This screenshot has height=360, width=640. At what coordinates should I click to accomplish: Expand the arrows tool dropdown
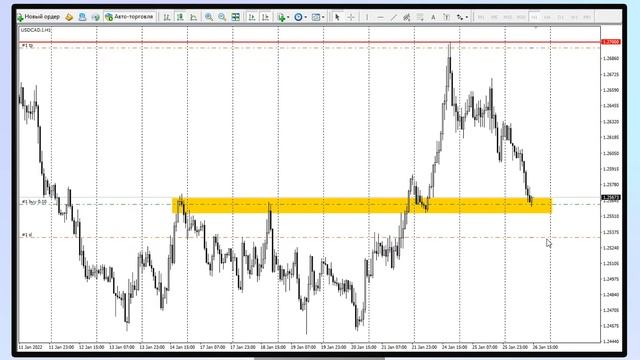(x=467, y=18)
